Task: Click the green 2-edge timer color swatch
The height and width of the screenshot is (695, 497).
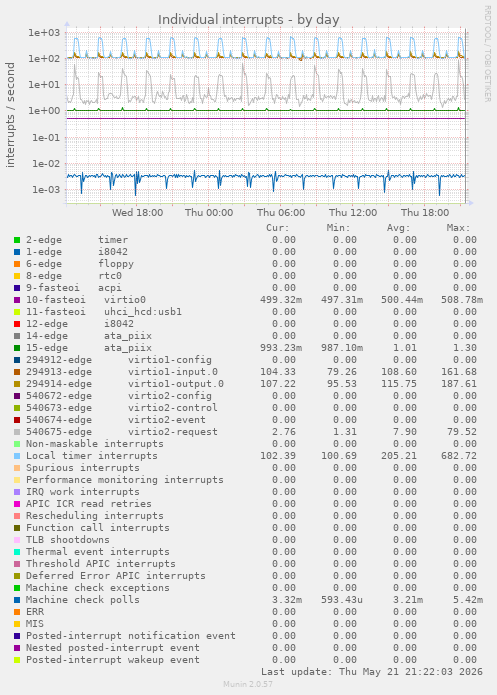Action: point(17,240)
